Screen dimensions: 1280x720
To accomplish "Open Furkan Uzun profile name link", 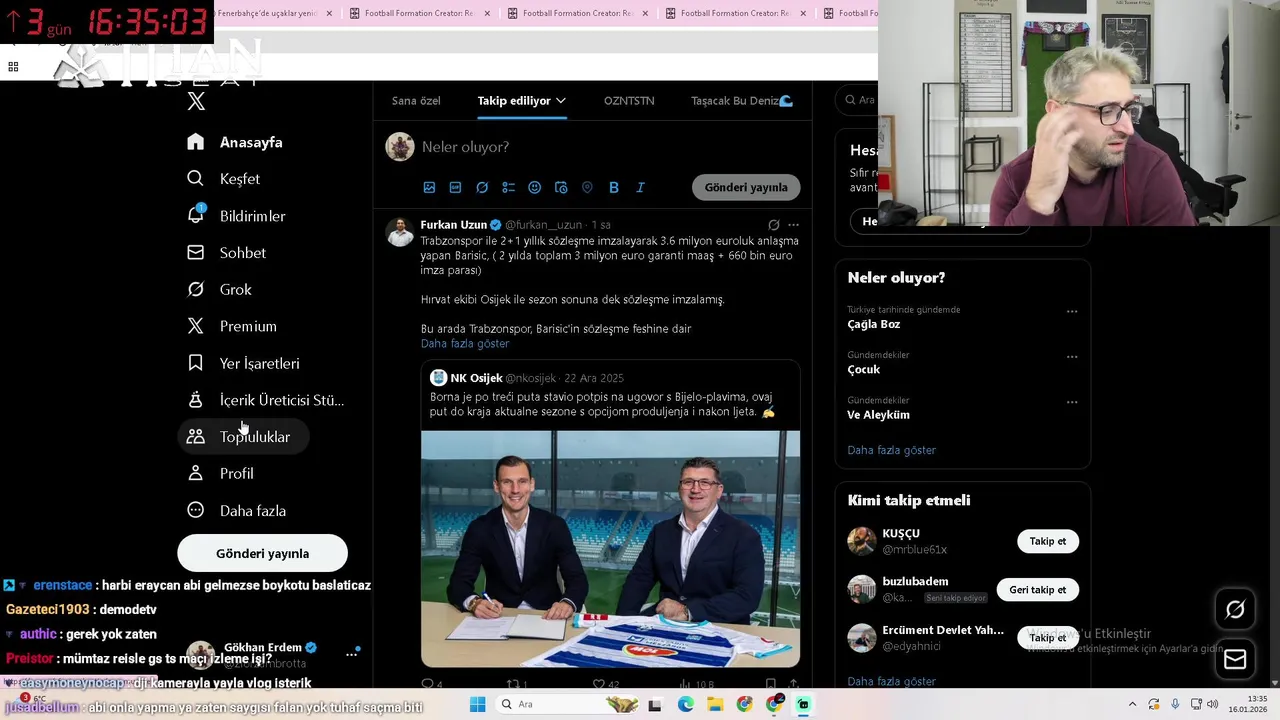I will coord(454,225).
